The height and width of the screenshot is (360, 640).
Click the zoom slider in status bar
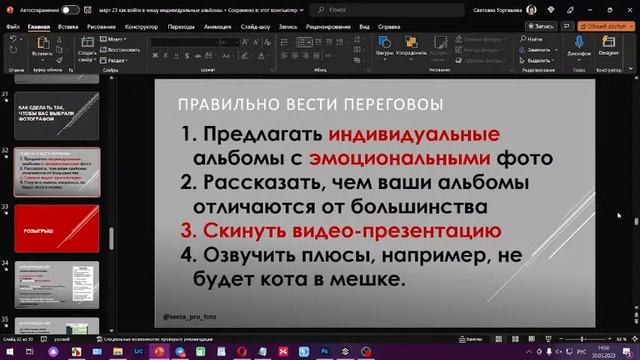585,339
